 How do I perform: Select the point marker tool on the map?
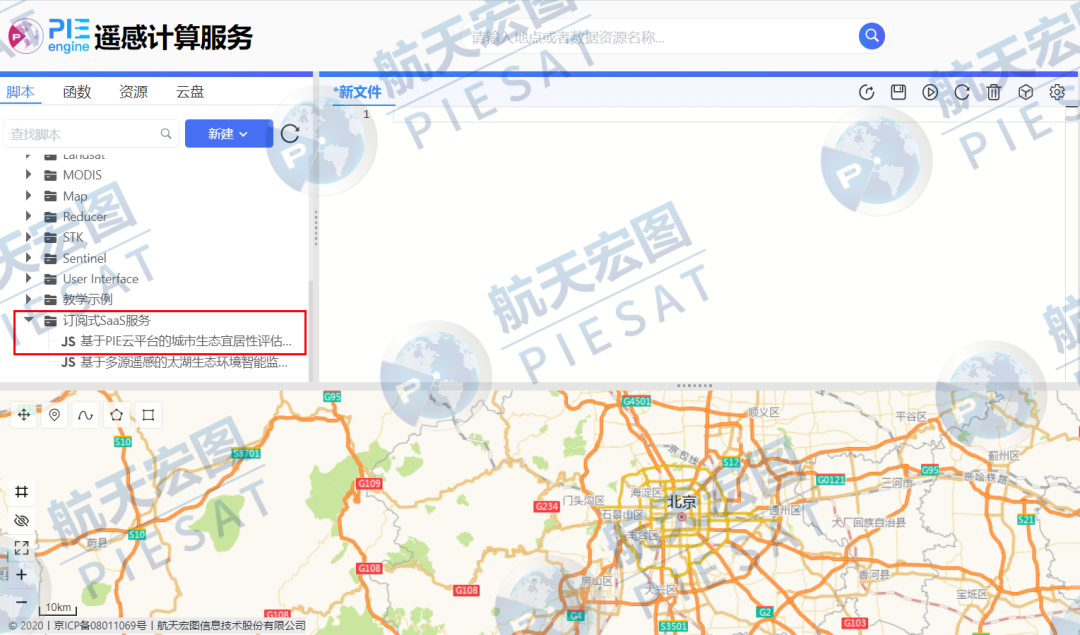click(54, 414)
